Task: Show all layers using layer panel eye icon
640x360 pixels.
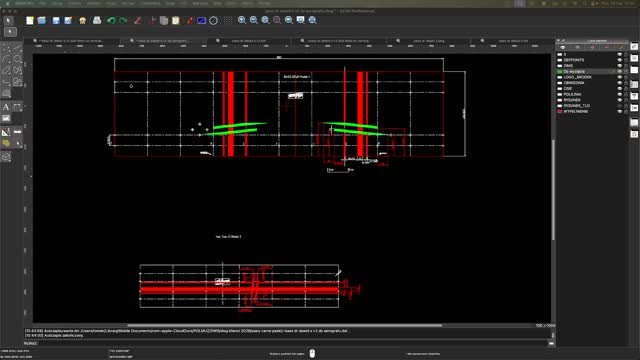Action: 562,47
